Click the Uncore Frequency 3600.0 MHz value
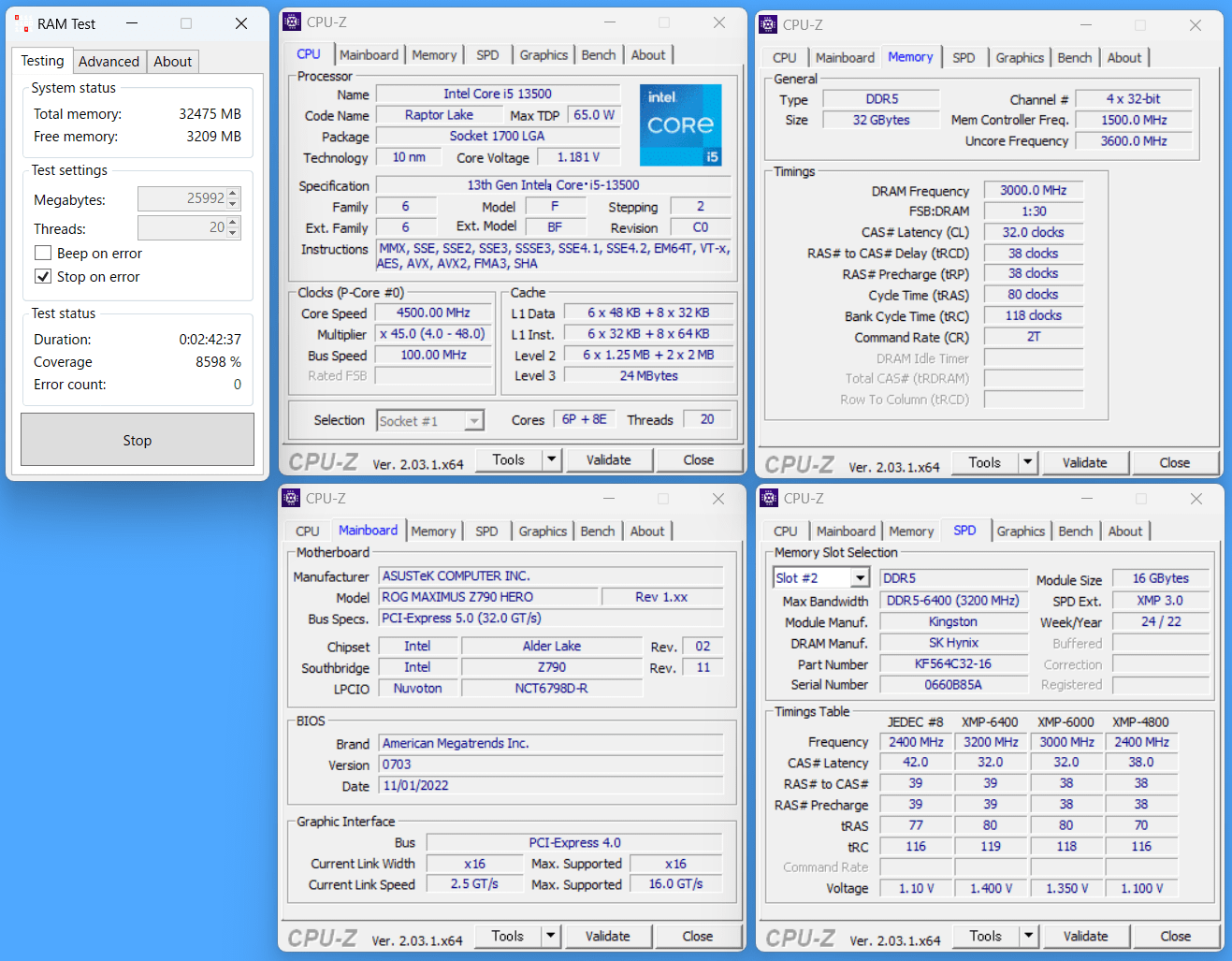 1133,140
